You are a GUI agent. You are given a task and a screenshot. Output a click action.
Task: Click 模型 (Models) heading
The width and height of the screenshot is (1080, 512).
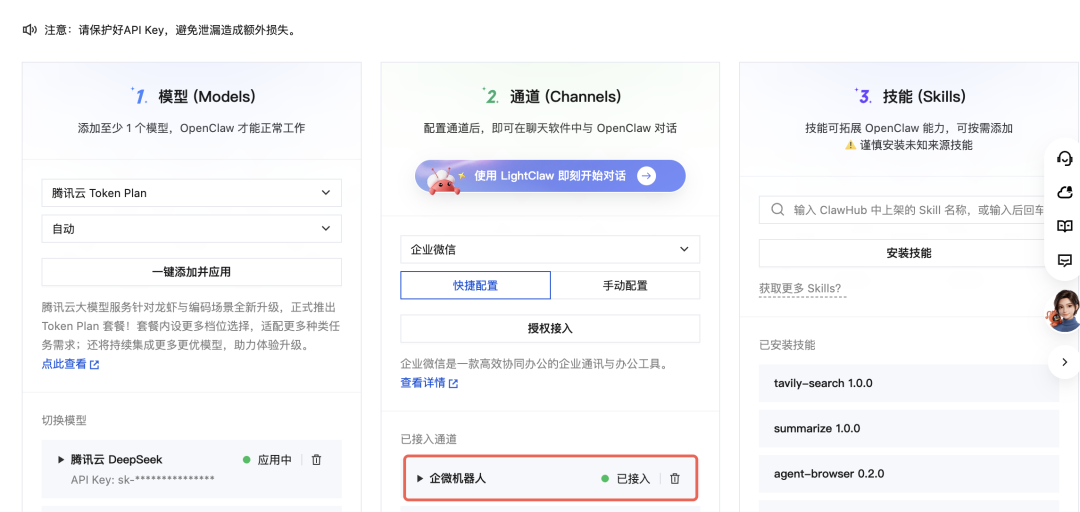[x=207, y=96]
